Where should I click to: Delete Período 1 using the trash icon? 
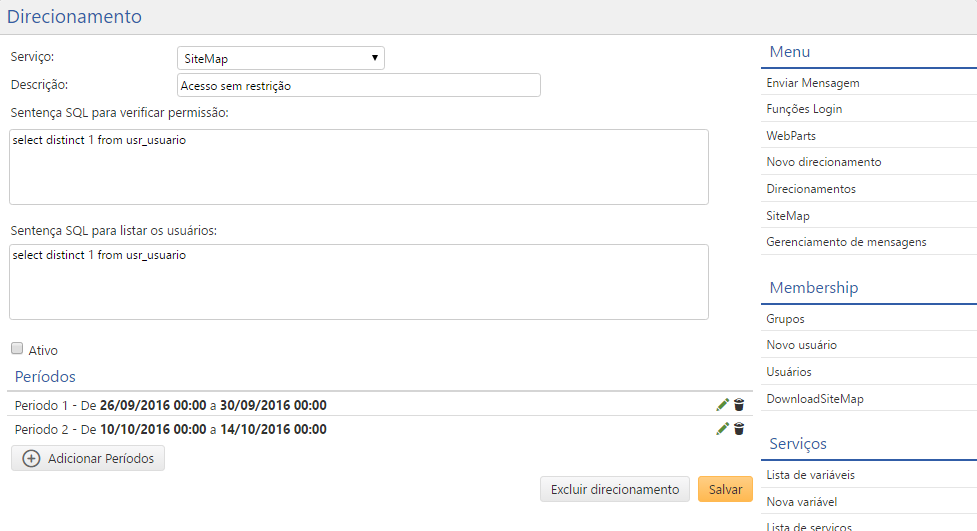(x=739, y=405)
